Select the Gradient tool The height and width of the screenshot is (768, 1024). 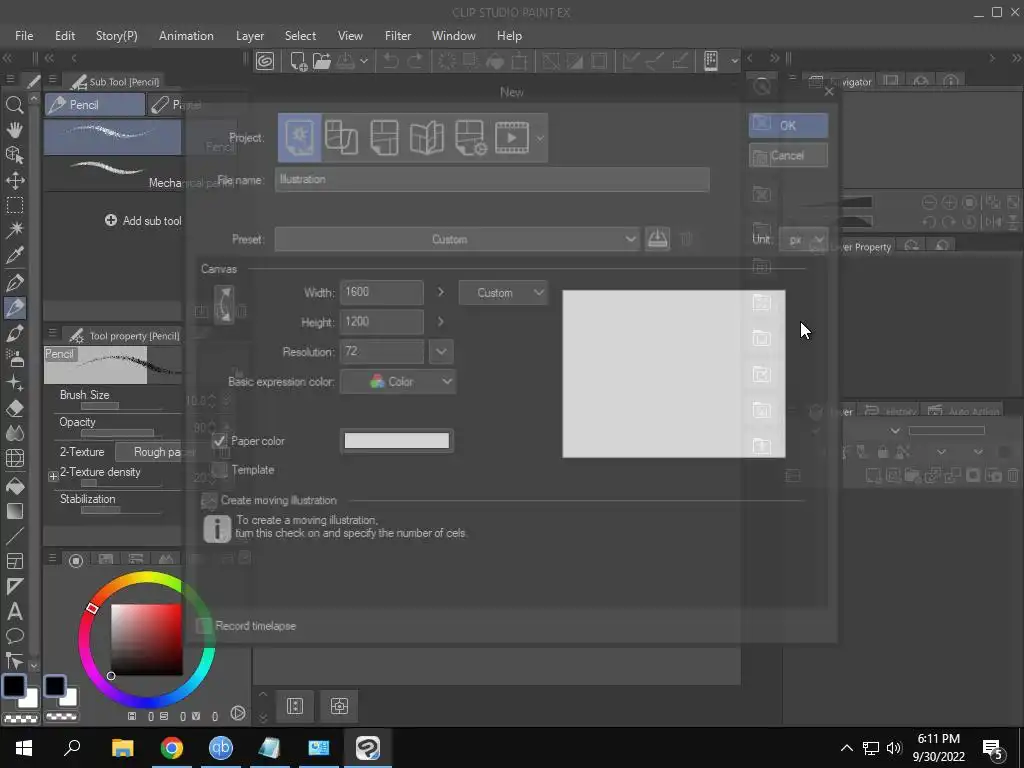click(x=14, y=511)
